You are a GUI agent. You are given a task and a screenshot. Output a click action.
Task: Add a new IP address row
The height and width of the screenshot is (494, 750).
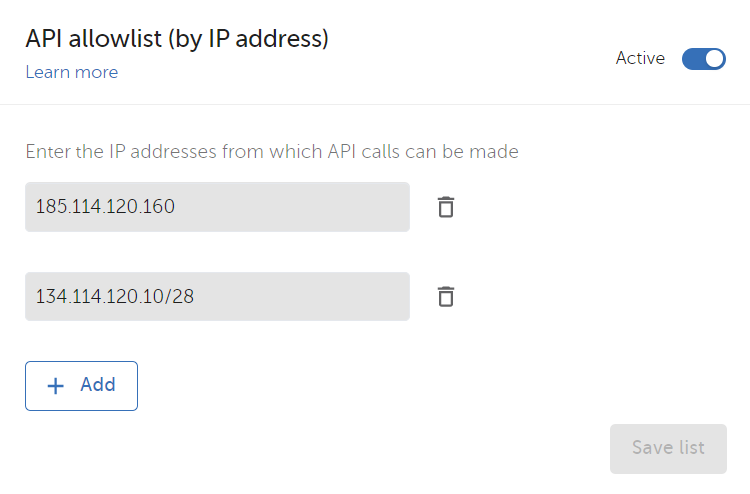click(81, 386)
